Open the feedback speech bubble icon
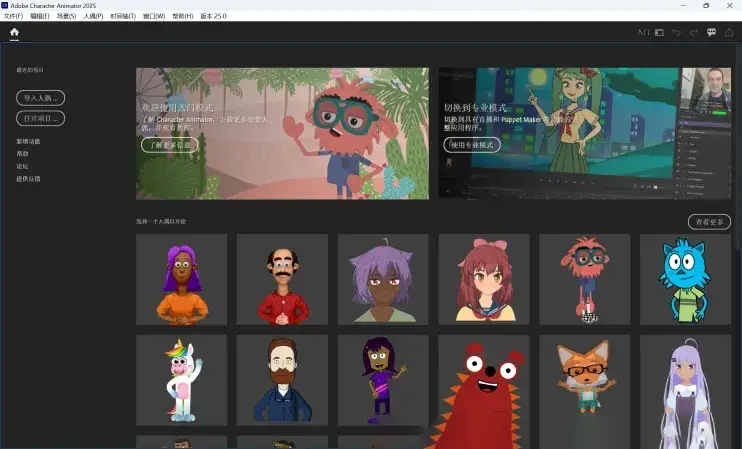 pos(711,33)
